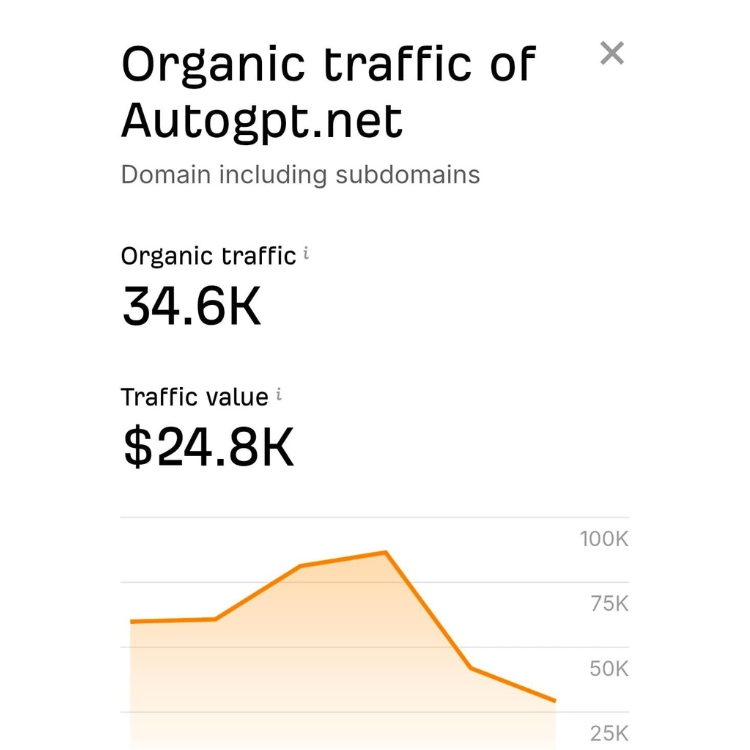
Task: Select the $24.8K traffic value figure
Action: (x=209, y=447)
